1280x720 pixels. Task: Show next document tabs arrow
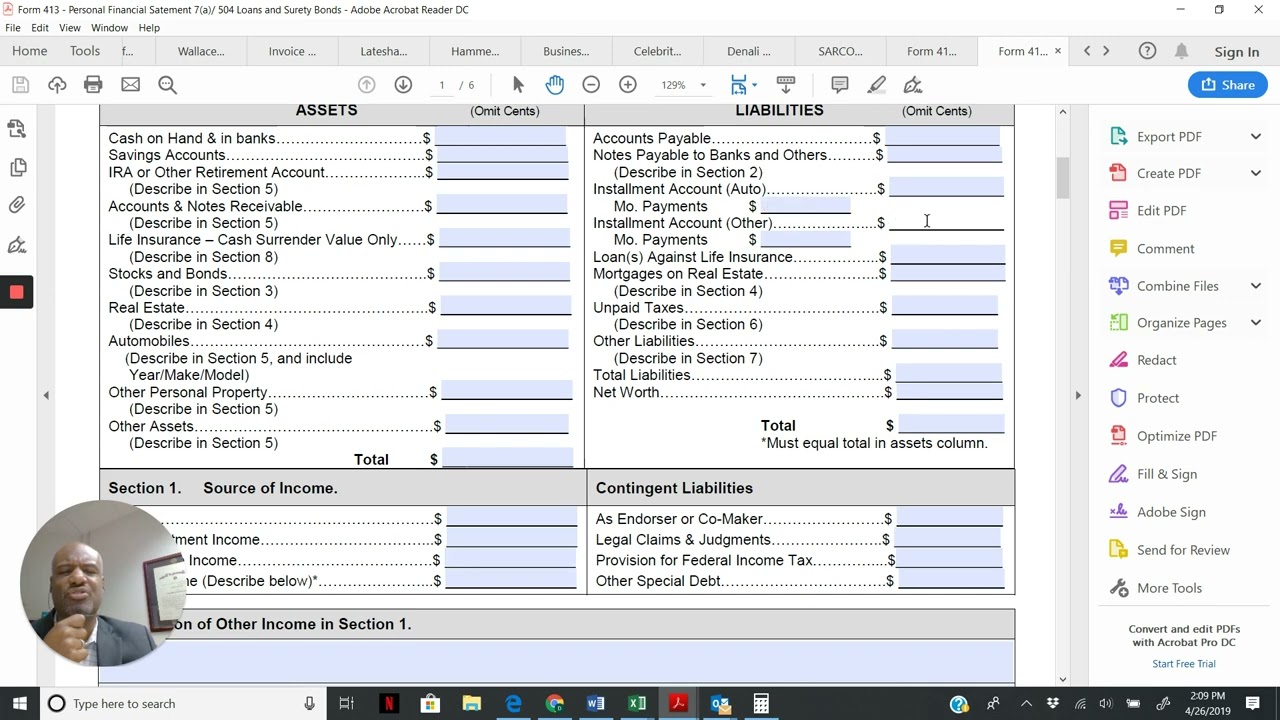tap(1106, 51)
